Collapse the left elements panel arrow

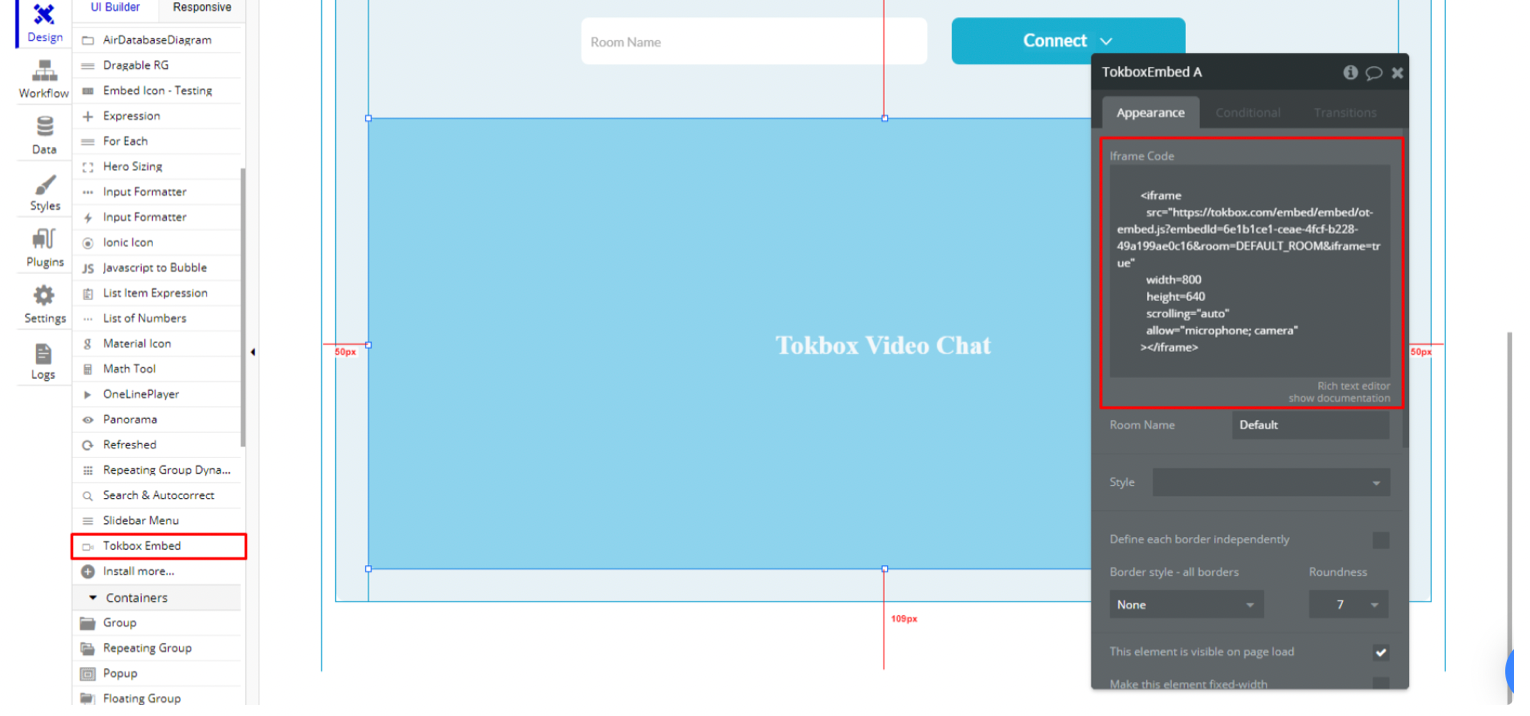[252, 352]
